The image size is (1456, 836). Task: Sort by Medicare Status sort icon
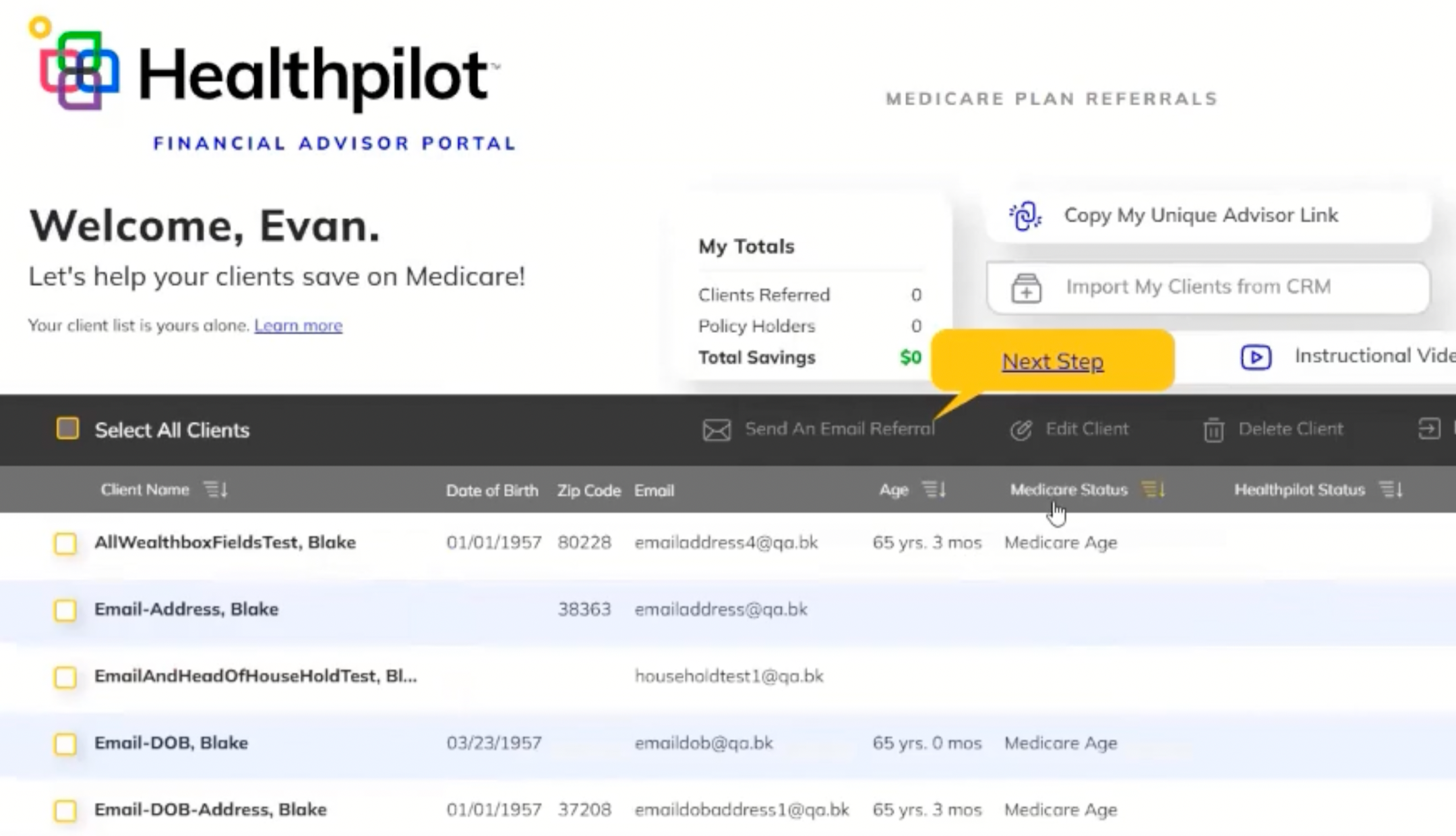tap(1153, 489)
